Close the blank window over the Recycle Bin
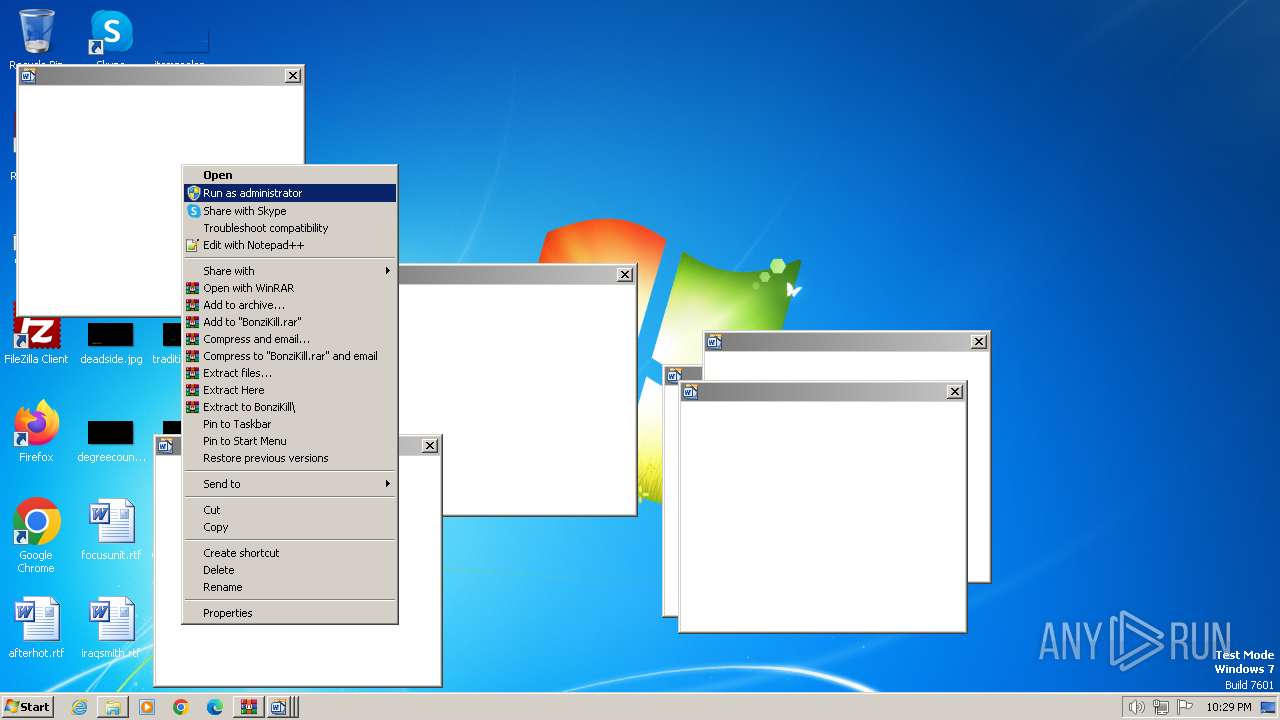1280x720 pixels. (x=292, y=76)
